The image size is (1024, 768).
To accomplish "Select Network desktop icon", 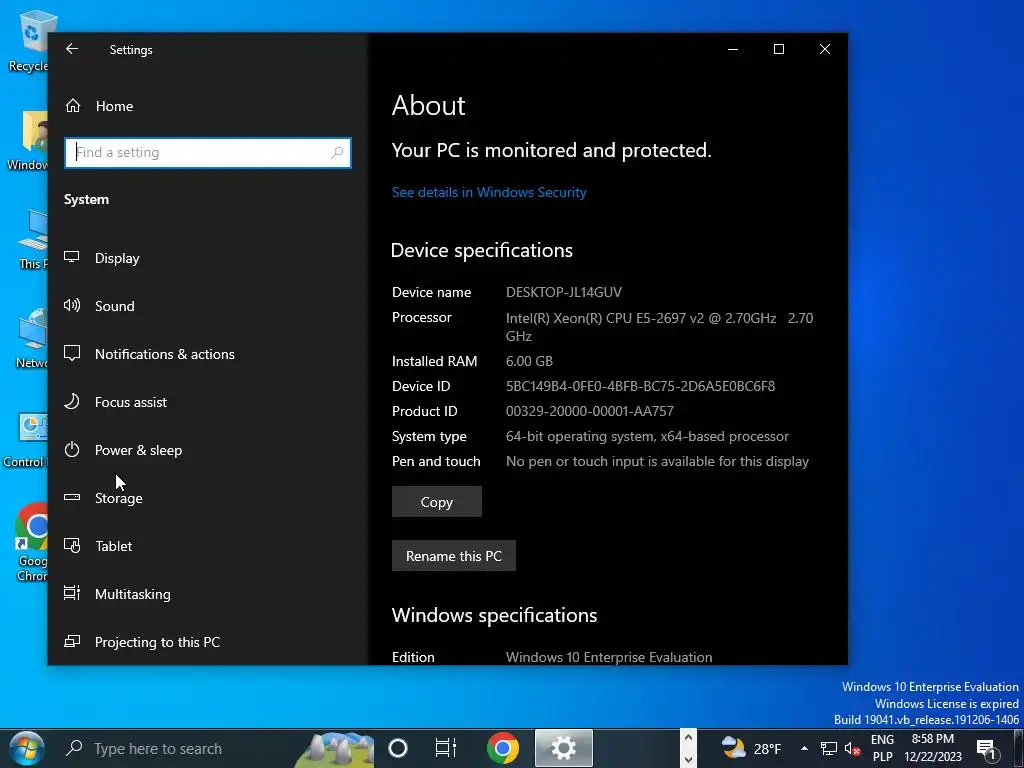I will [31, 338].
